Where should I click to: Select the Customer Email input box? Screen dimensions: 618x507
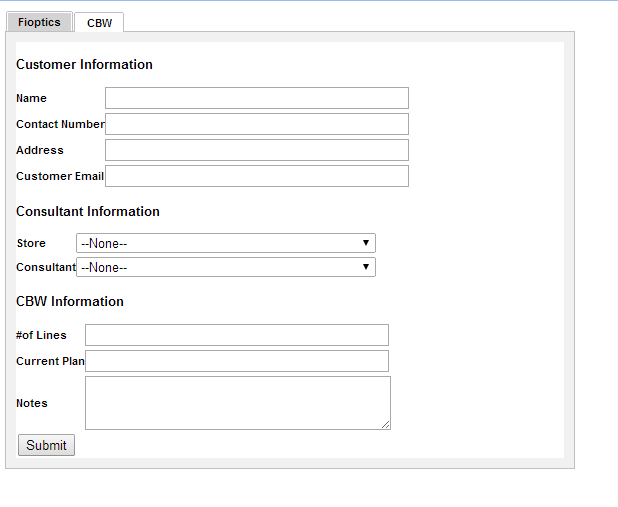(256, 176)
